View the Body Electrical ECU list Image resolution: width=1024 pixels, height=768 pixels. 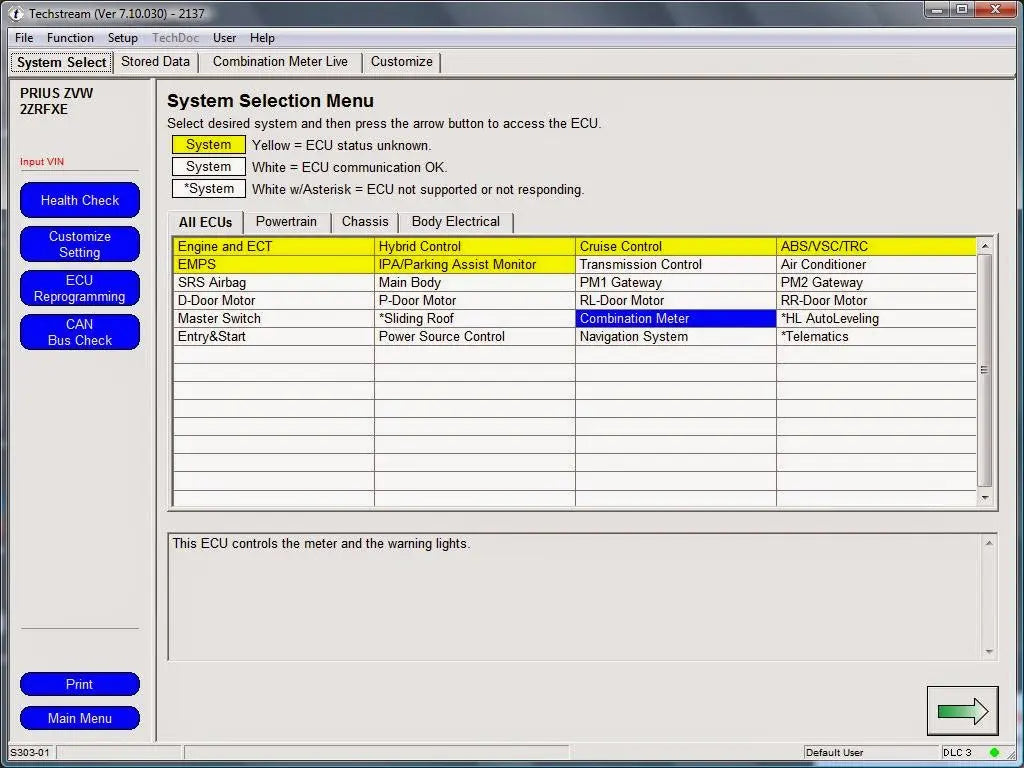[x=455, y=221]
